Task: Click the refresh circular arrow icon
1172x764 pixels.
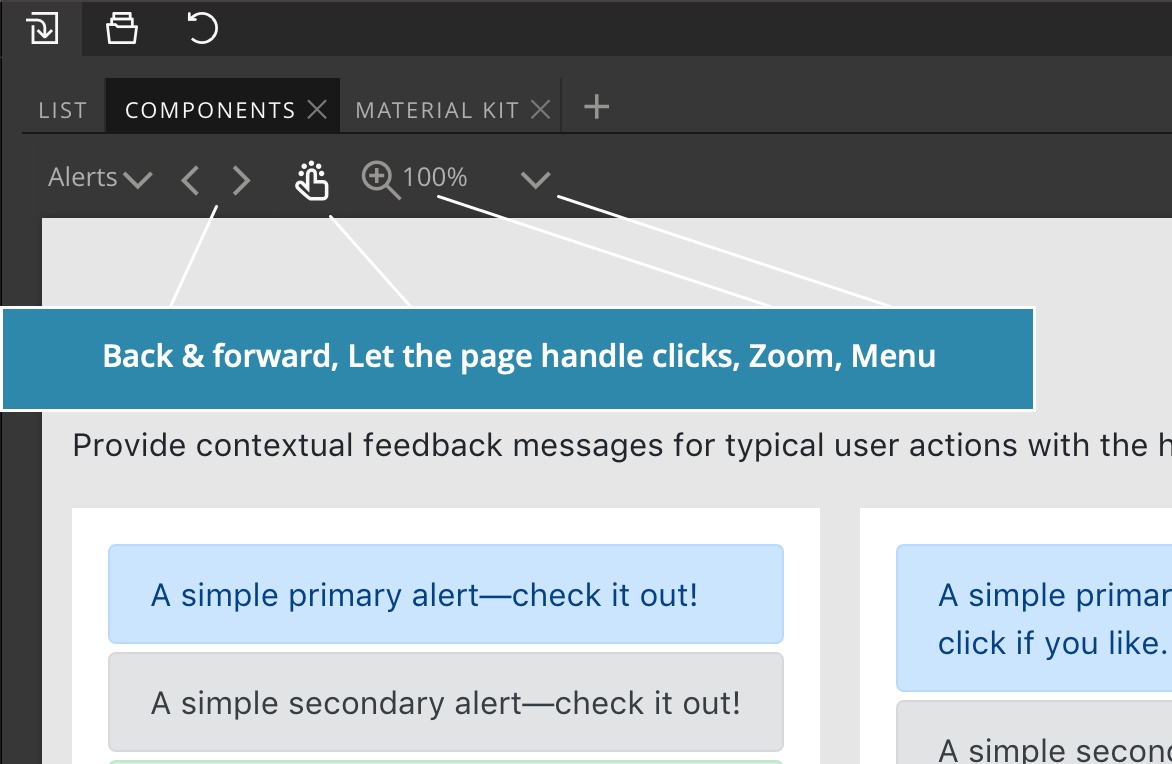Action: click(x=202, y=28)
